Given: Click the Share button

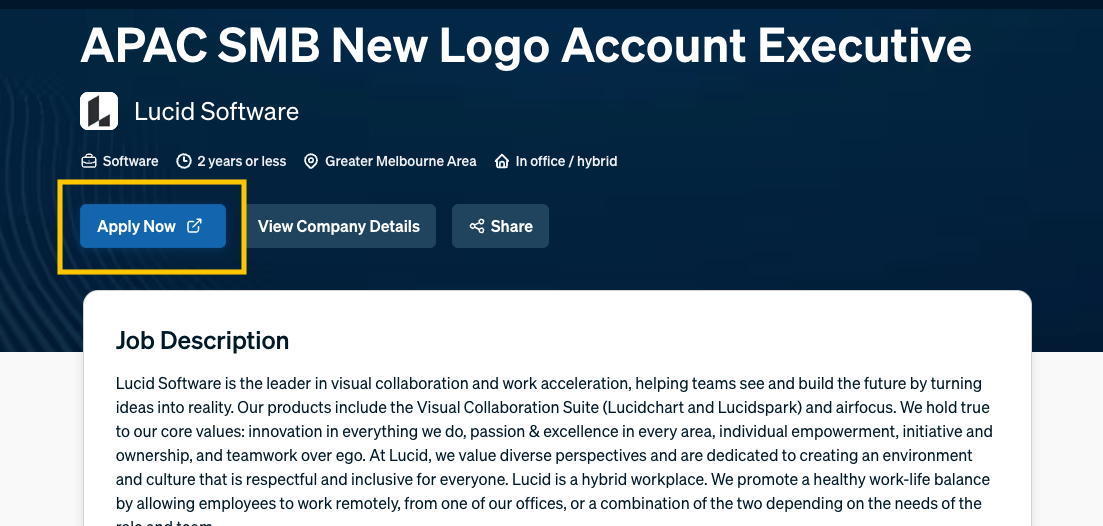Looking at the screenshot, I should tap(500, 226).
